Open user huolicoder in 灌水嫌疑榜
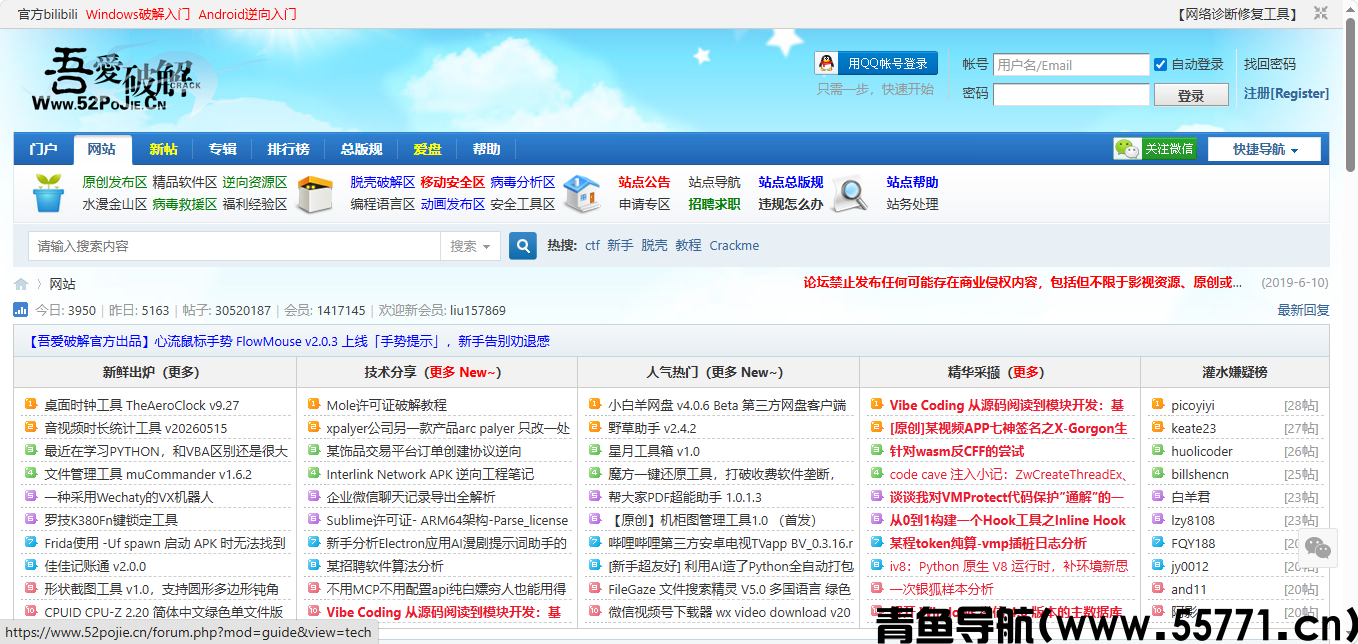The width and height of the screenshot is (1358, 644). coord(1202,451)
